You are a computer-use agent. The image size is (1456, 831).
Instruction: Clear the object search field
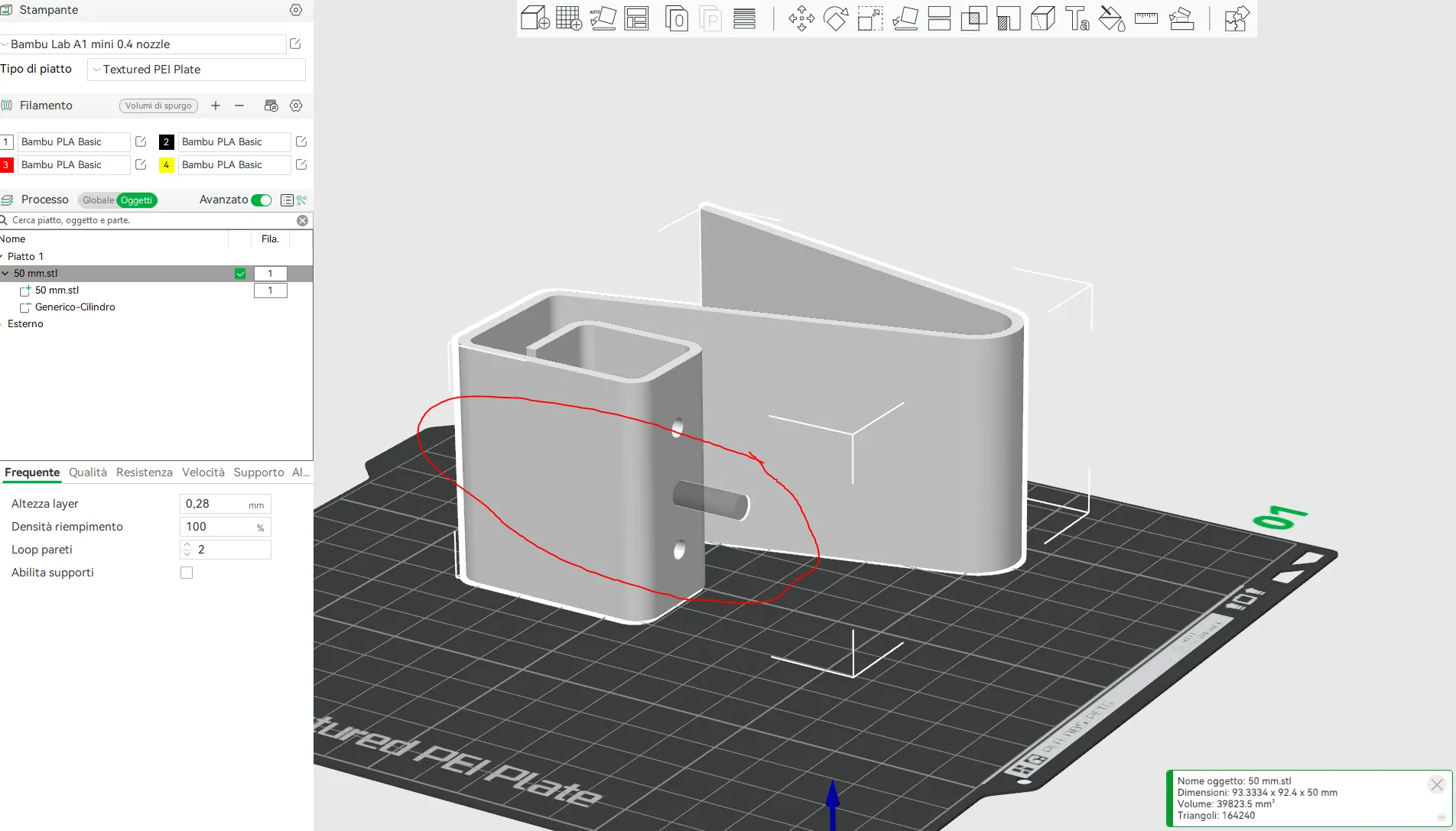click(303, 220)
